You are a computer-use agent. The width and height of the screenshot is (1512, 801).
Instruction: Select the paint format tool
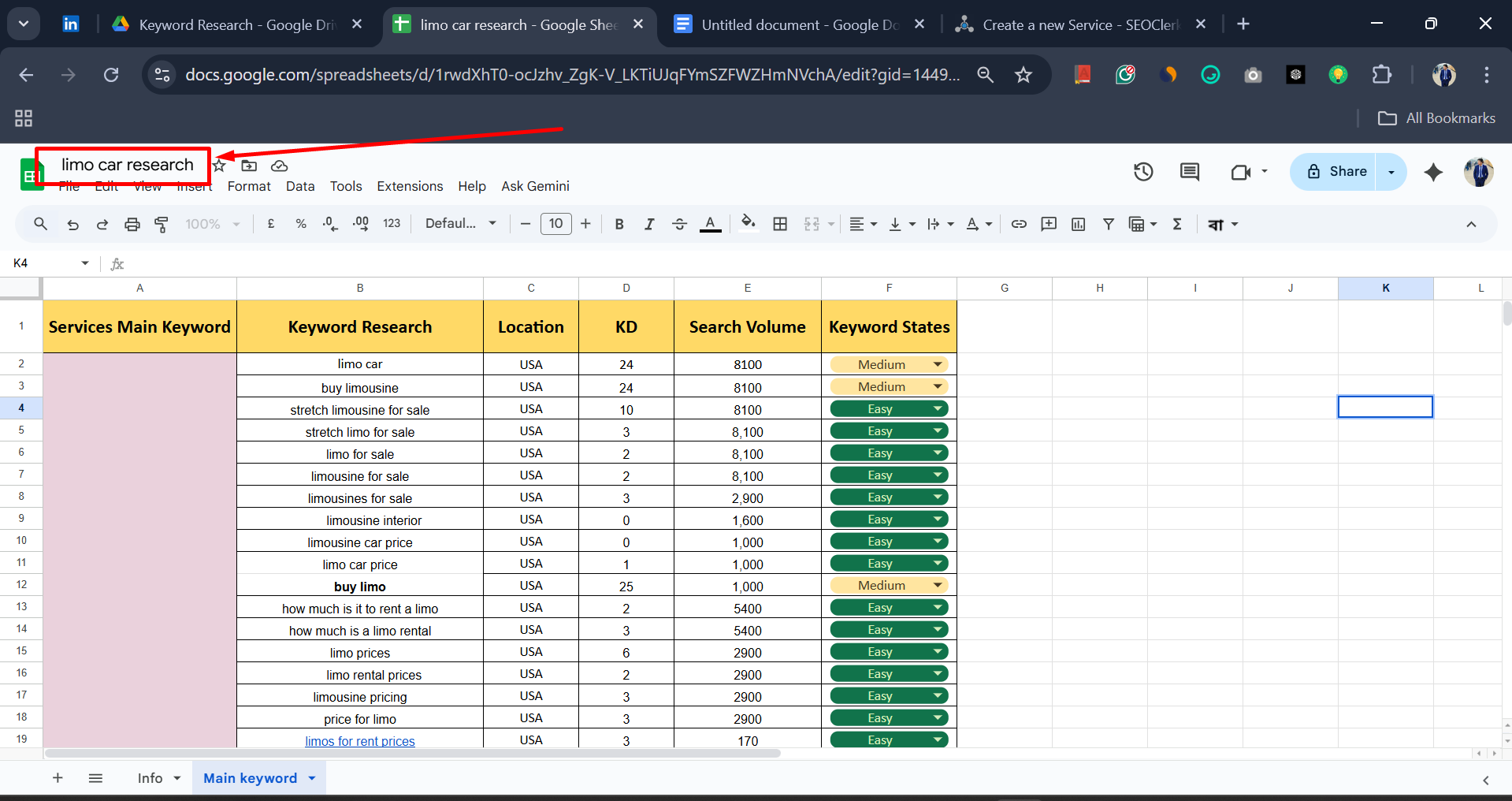[162, 224]
